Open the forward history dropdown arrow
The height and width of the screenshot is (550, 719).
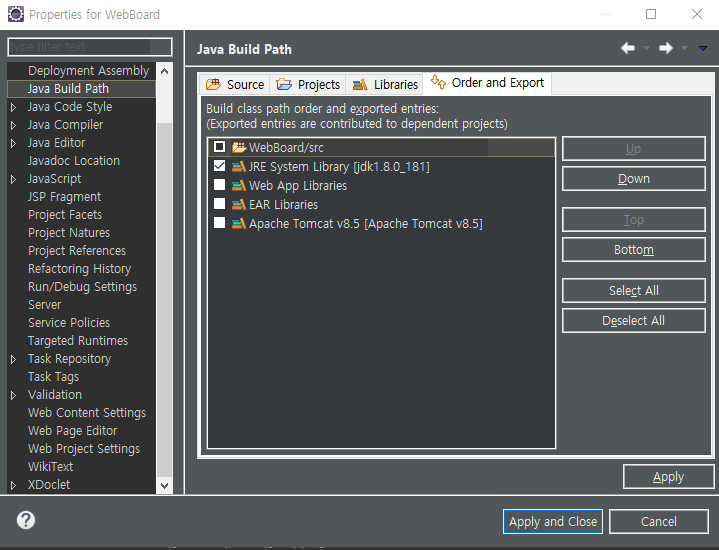tap(684, 48)
